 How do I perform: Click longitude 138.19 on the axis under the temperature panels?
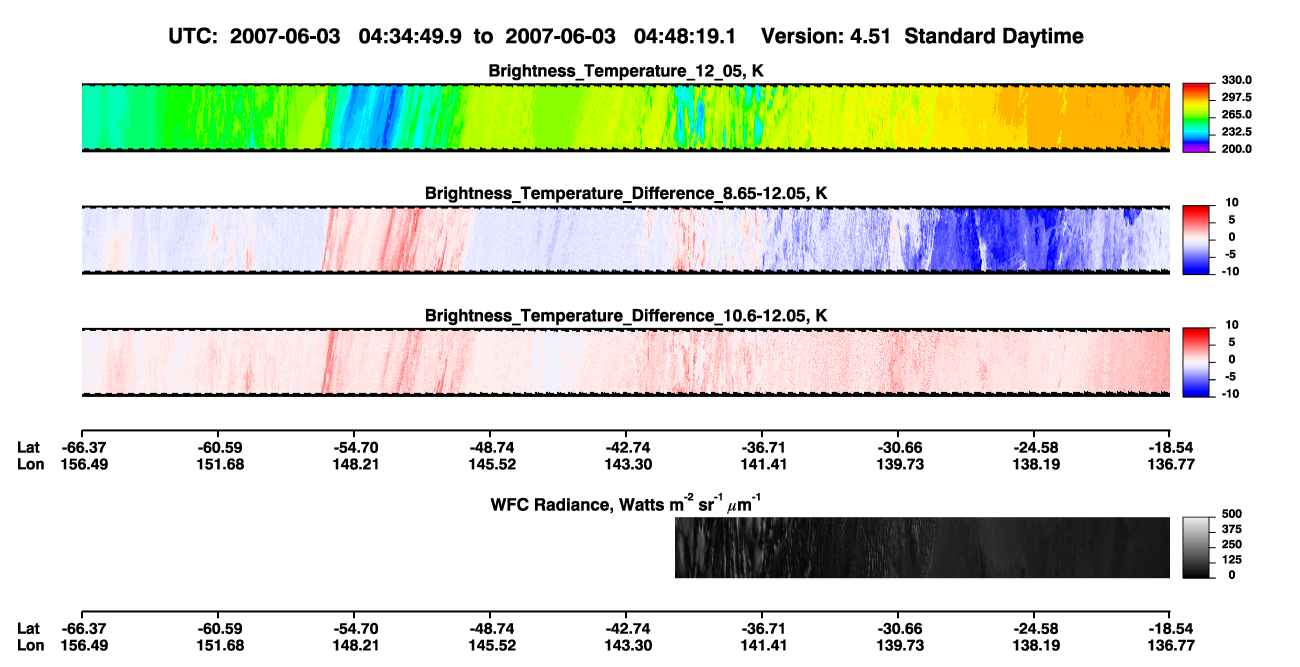1034,463
